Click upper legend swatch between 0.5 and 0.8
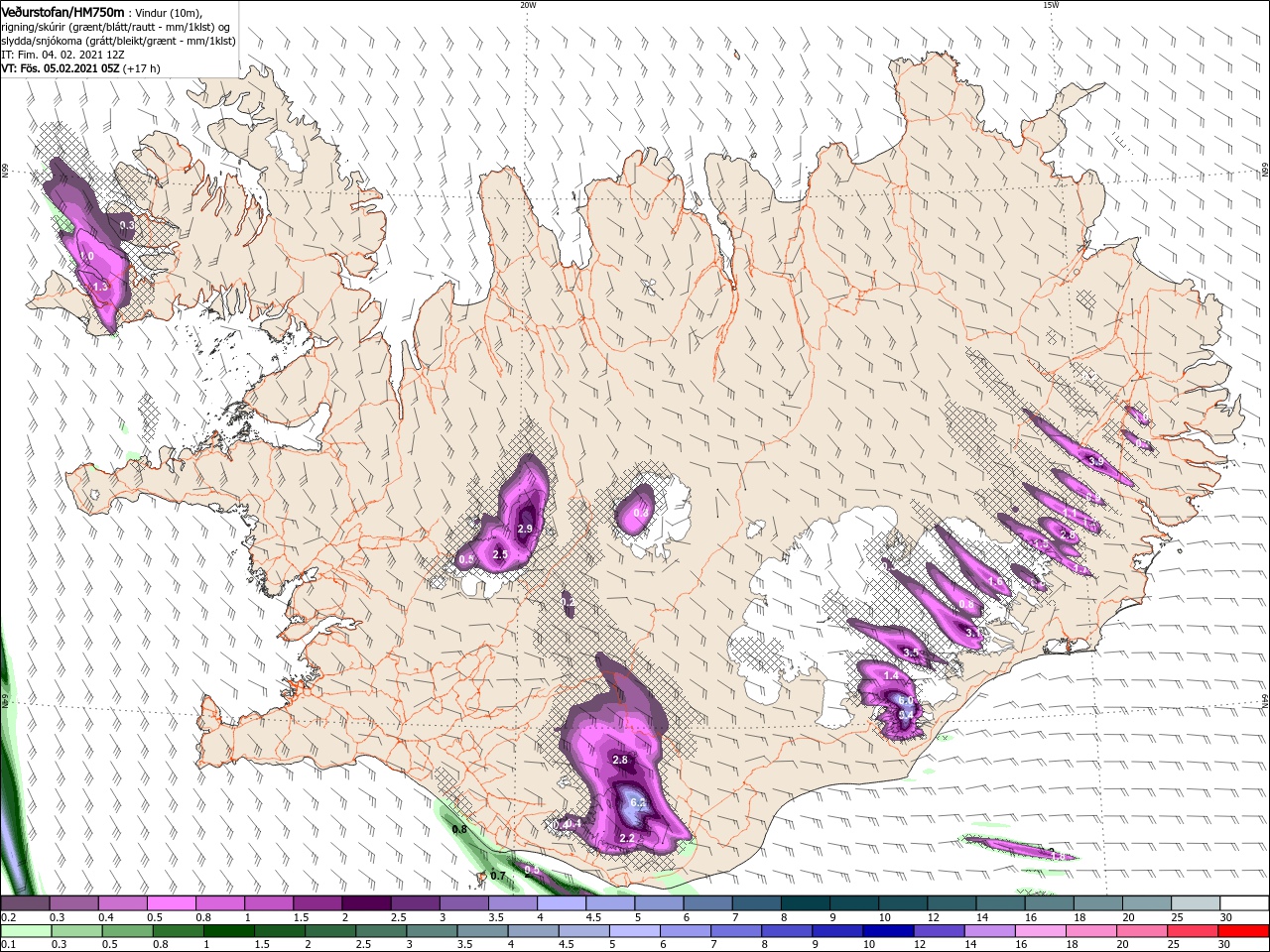1270x952 pixels. [x=171, y=903]
